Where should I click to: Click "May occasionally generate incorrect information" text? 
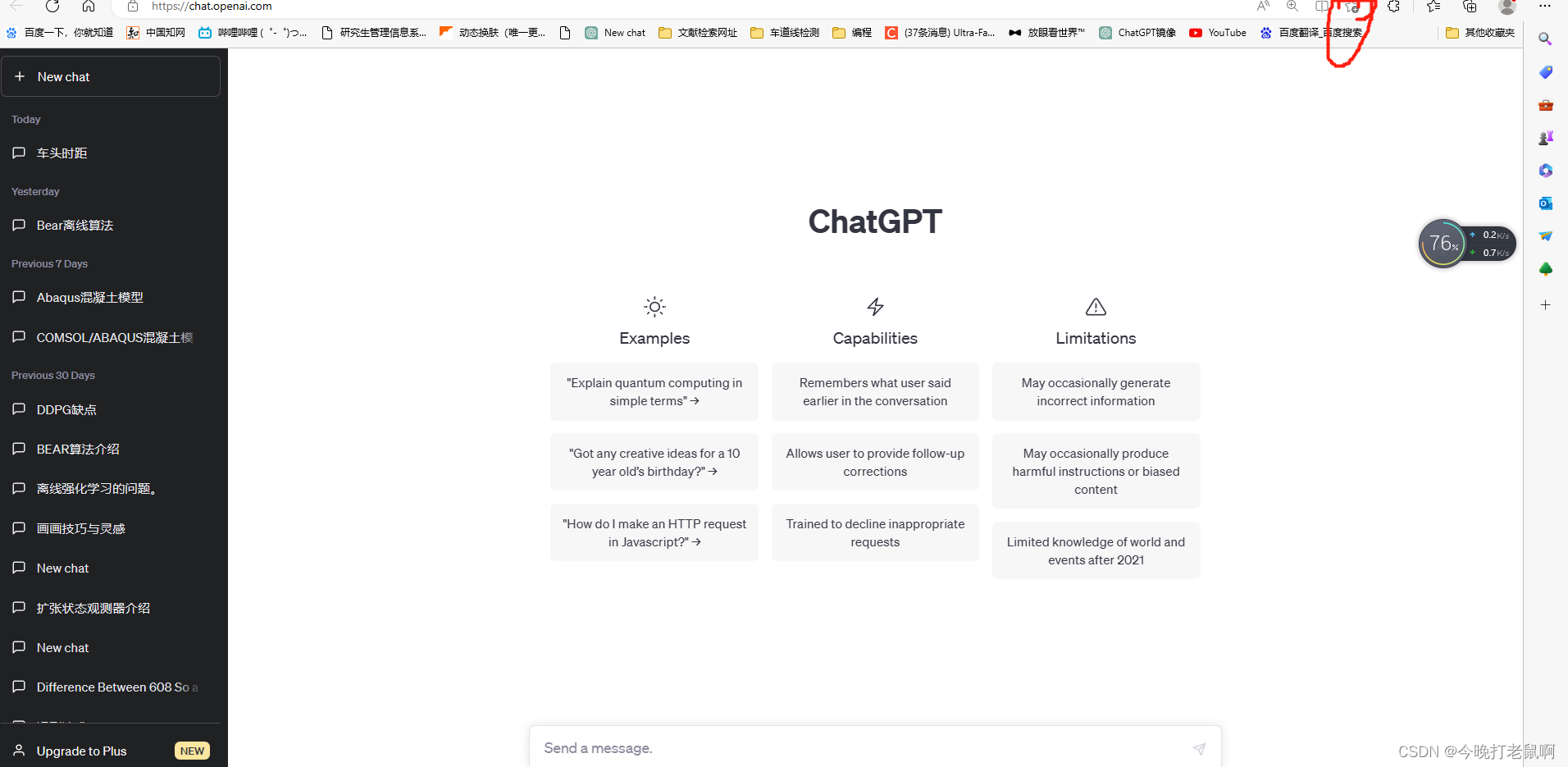pyautogui.click(x=1096, y=391)
